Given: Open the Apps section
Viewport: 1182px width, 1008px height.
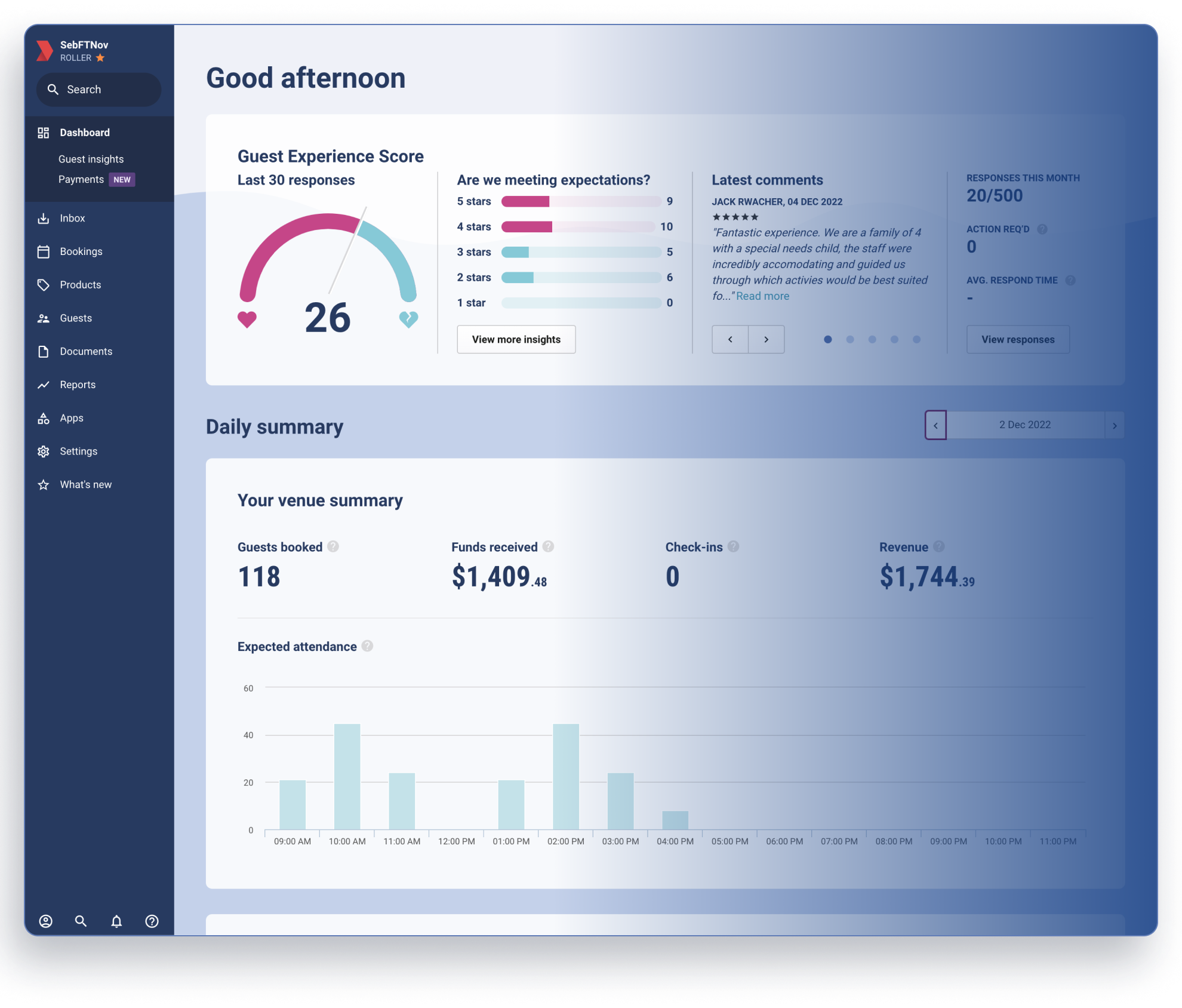Looking at the screenshot, I should 71,418.
